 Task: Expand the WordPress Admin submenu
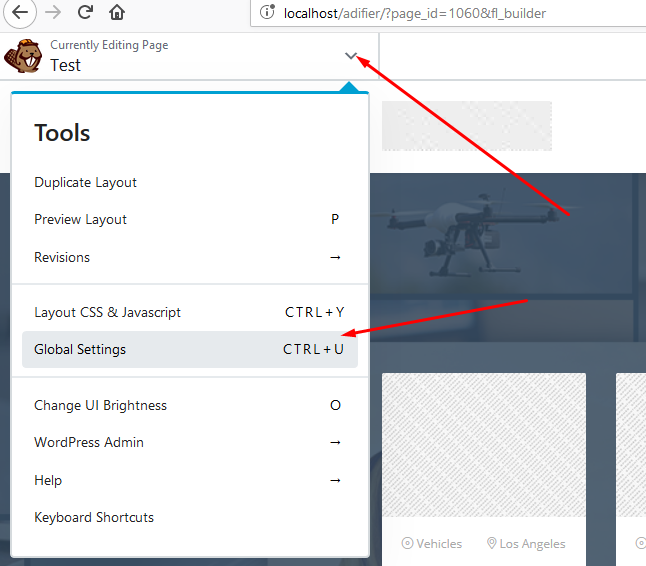[335, 442]
